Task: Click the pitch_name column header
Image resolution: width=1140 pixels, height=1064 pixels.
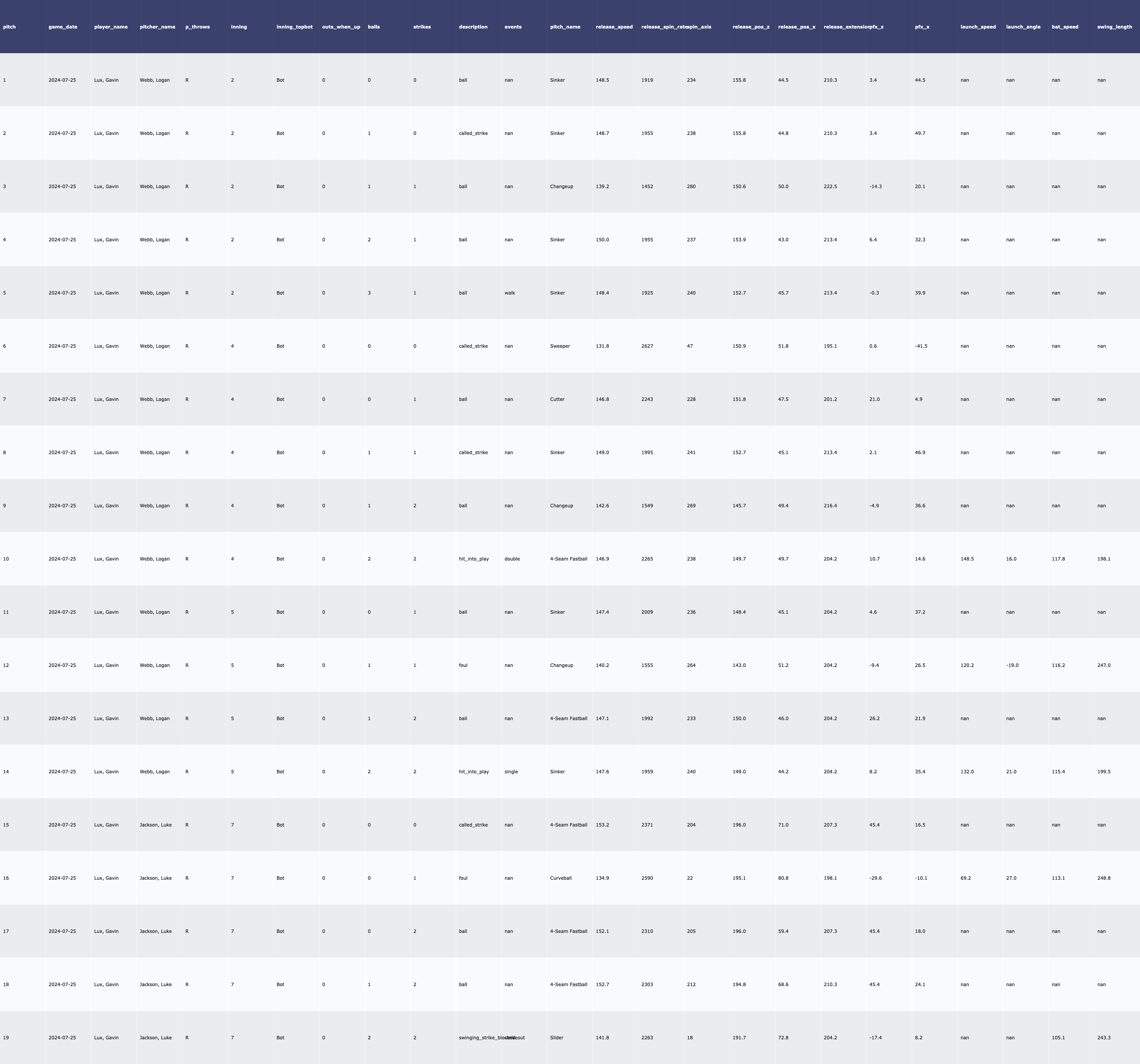Action: coord(565,27)
